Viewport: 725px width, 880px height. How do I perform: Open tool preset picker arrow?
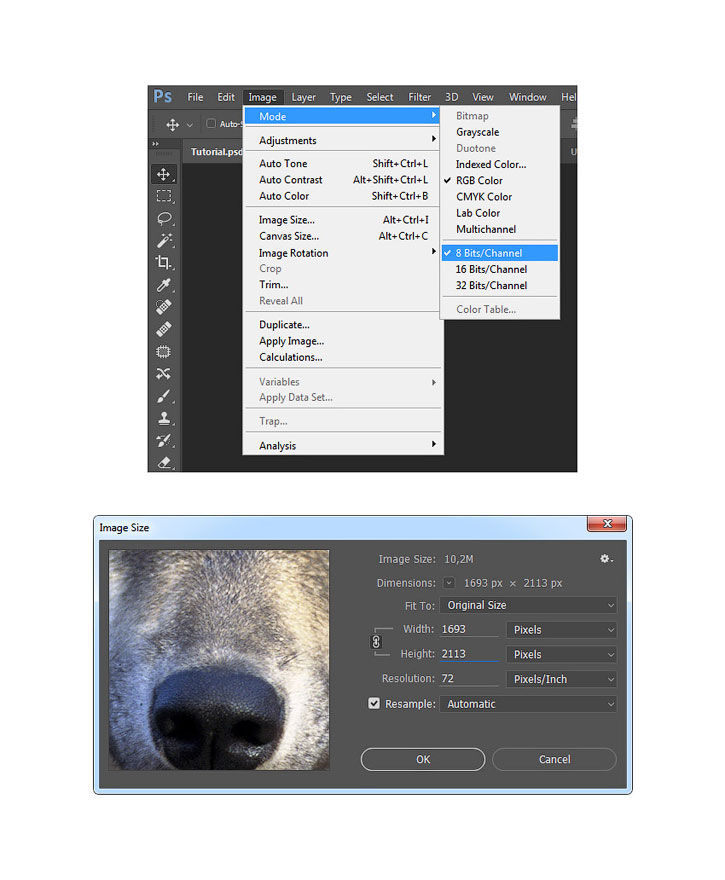[x=190, y=125]
